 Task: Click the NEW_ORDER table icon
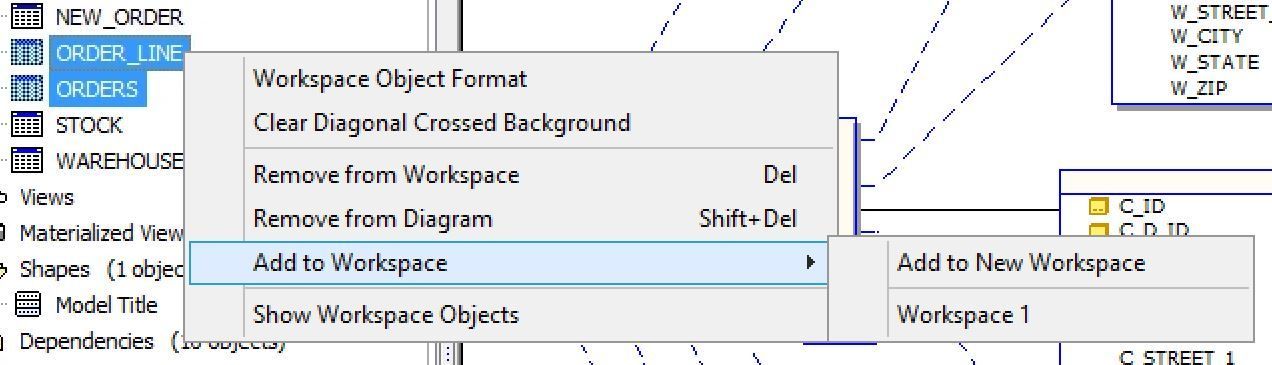click(28, 16)
